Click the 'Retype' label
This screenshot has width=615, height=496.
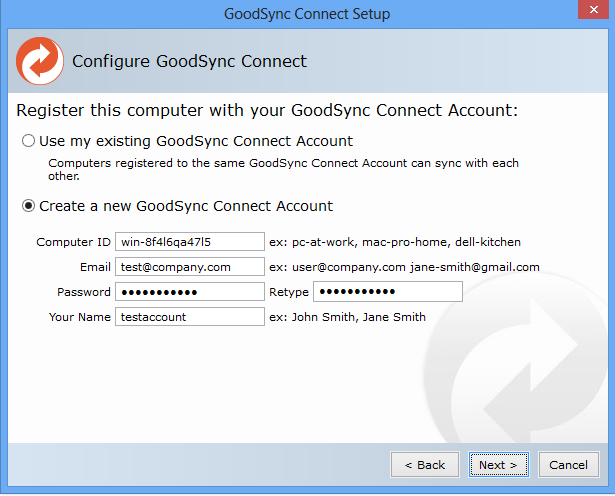tap(288, 292)
